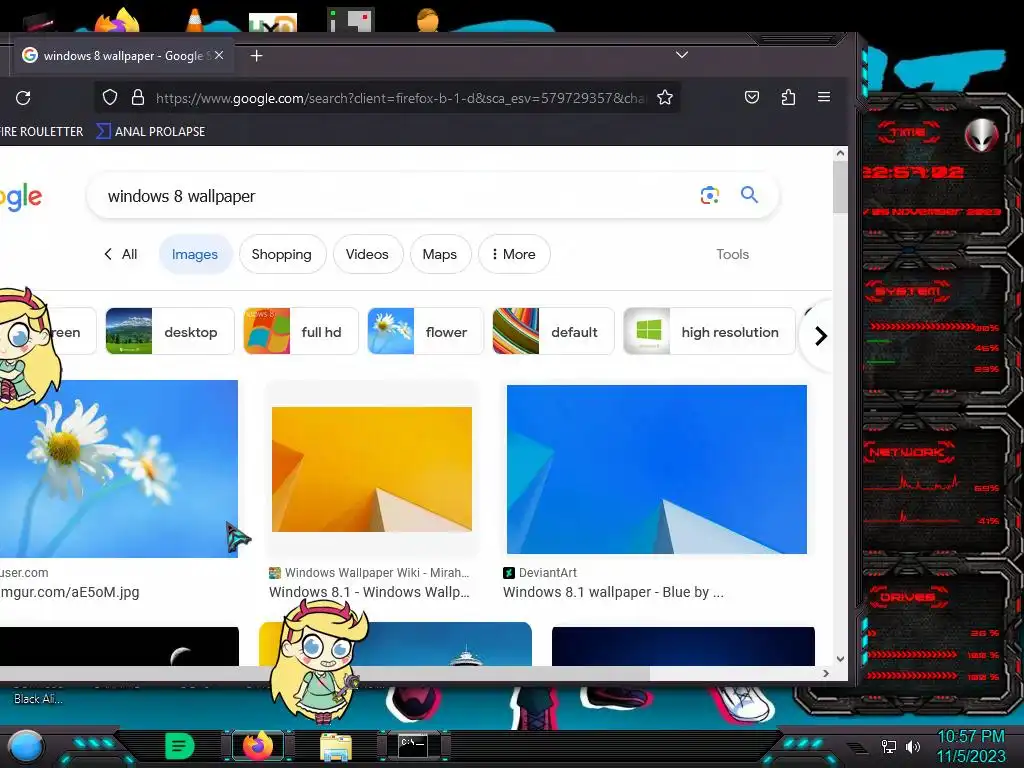Open the VLC cone desktop icon
Viewport: 1024px width, 768px height.
tap(195, 20)
